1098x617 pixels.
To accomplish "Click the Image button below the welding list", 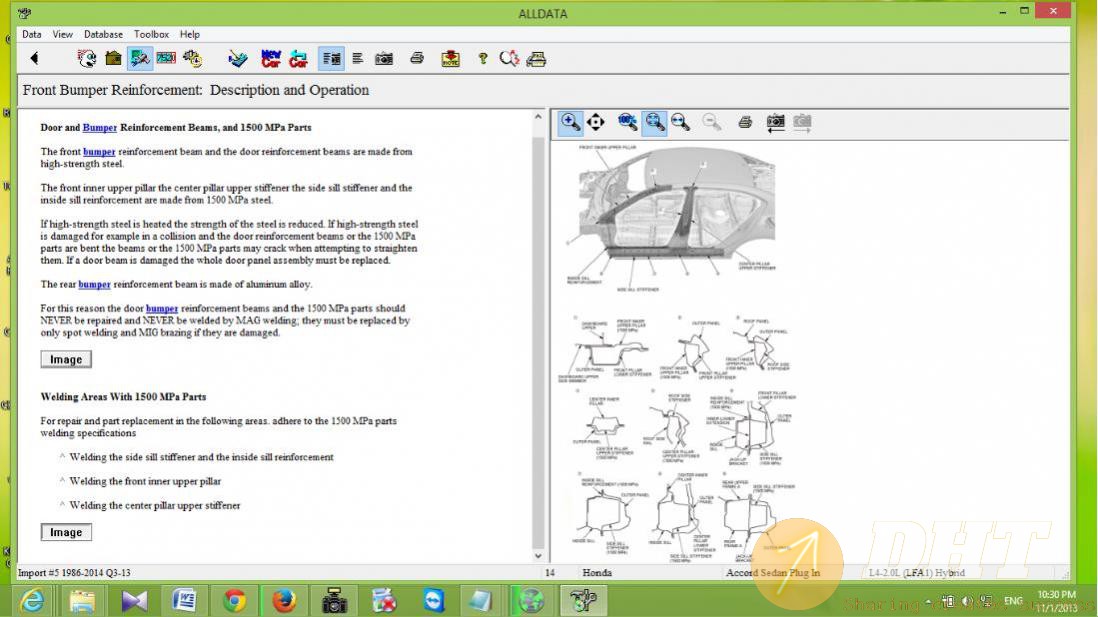I will 66,532.
